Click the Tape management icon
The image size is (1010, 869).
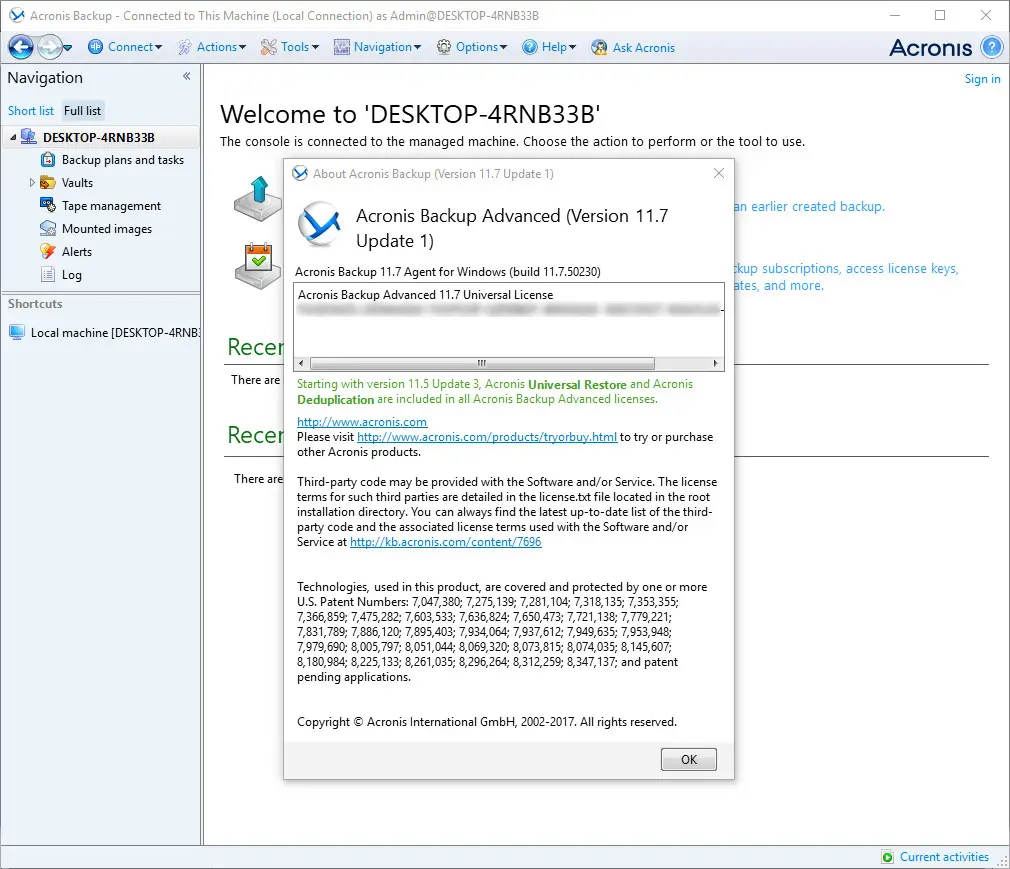48,205
